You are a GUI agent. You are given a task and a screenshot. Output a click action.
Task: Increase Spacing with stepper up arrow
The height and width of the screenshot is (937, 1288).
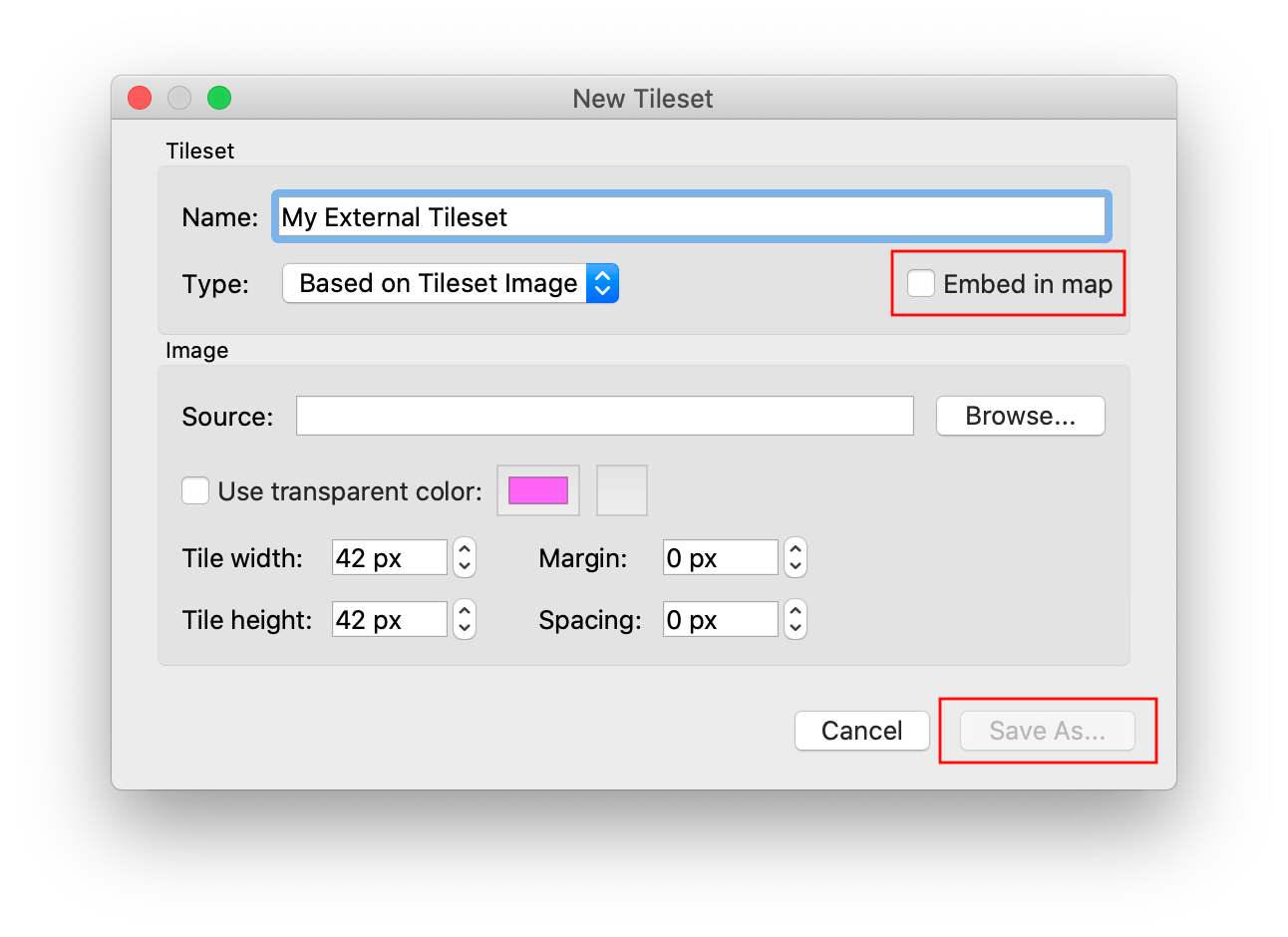(795, 611)
